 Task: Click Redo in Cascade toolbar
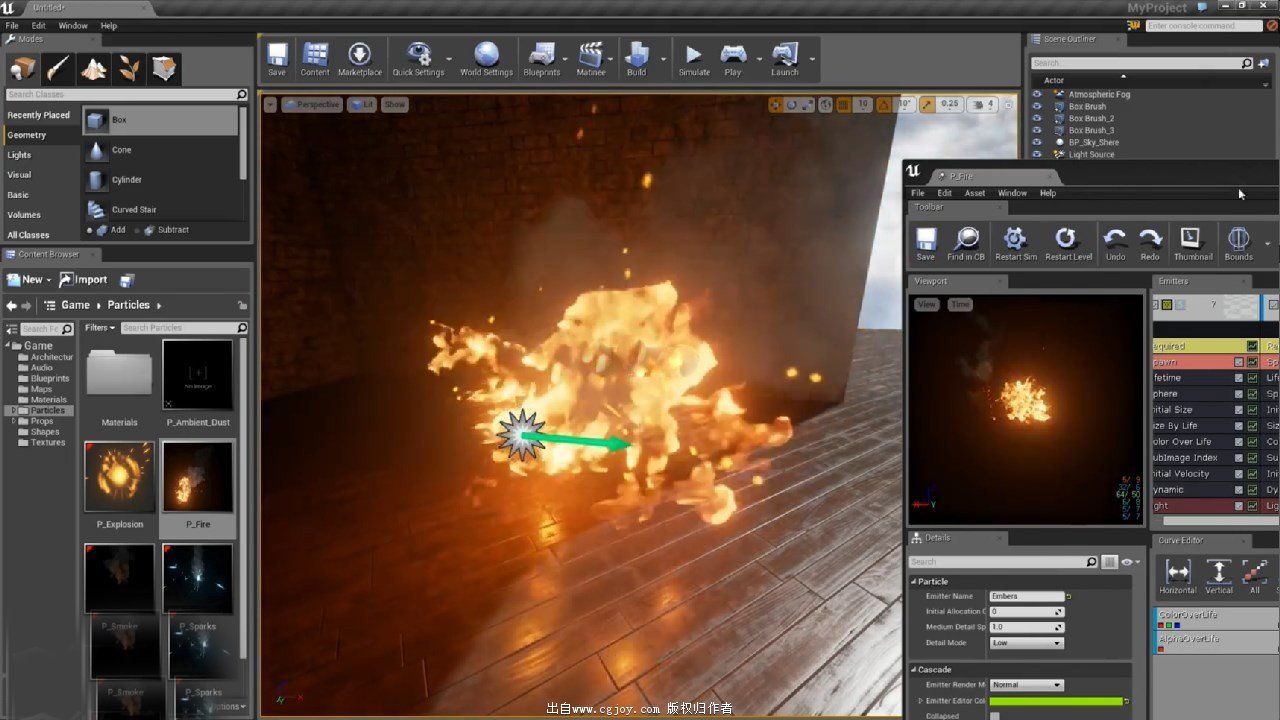coord(1150,244)
